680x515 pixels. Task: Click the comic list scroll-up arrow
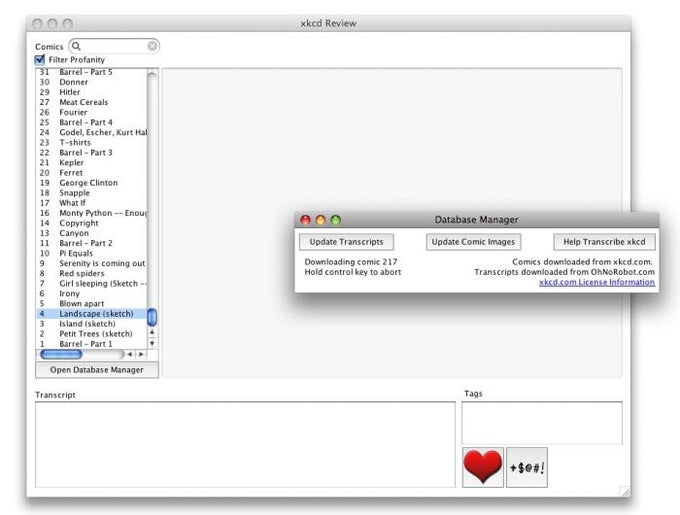click(152, 332)
